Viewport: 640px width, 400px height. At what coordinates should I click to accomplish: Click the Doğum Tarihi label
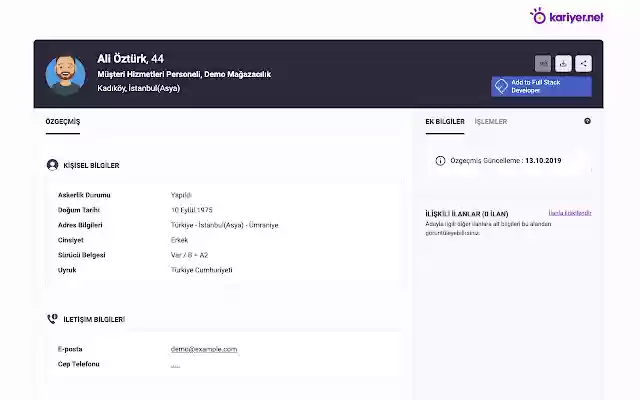[79, 210]
